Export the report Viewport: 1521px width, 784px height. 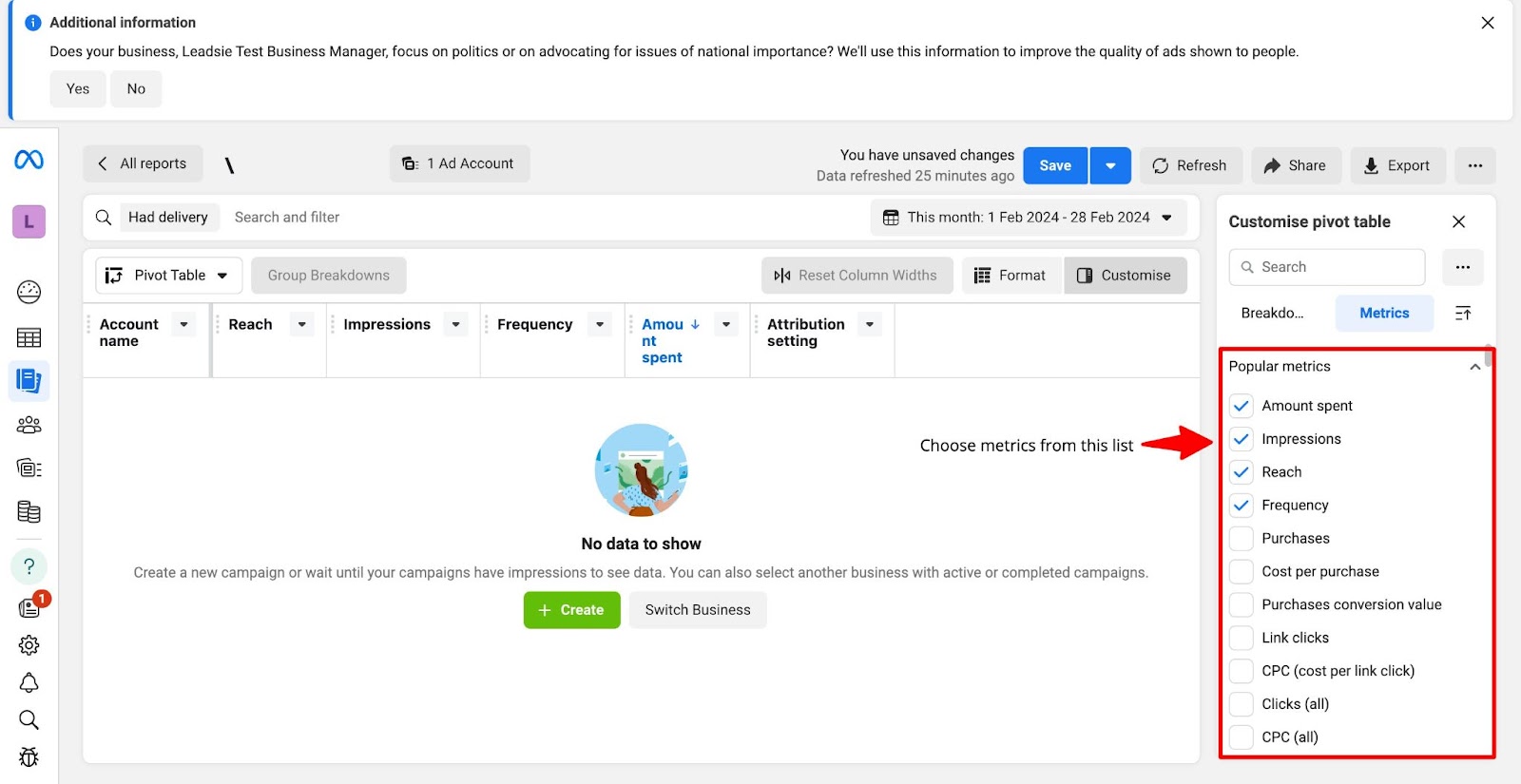click(1397, 165)
